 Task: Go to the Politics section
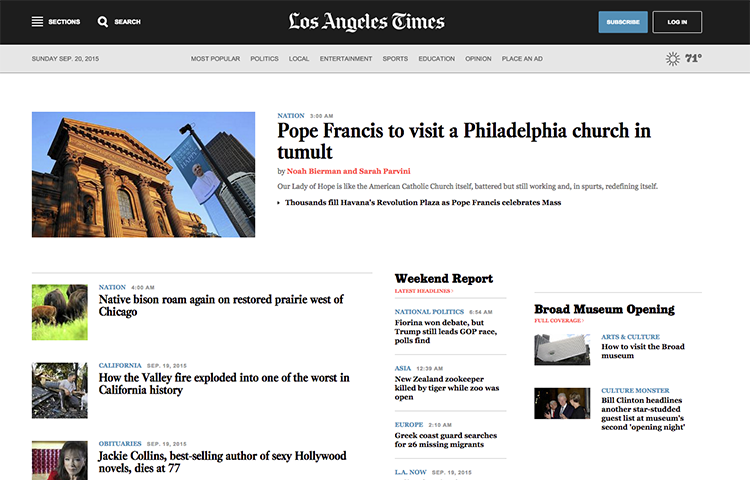coord(264,59)
